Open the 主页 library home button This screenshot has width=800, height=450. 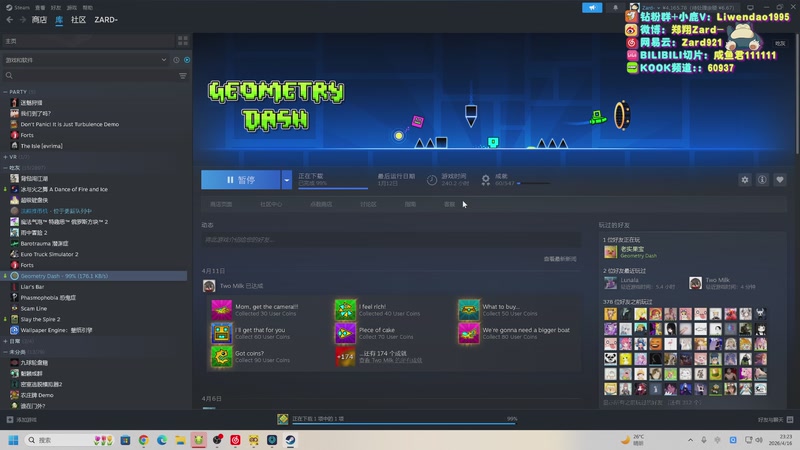[89, 40]
